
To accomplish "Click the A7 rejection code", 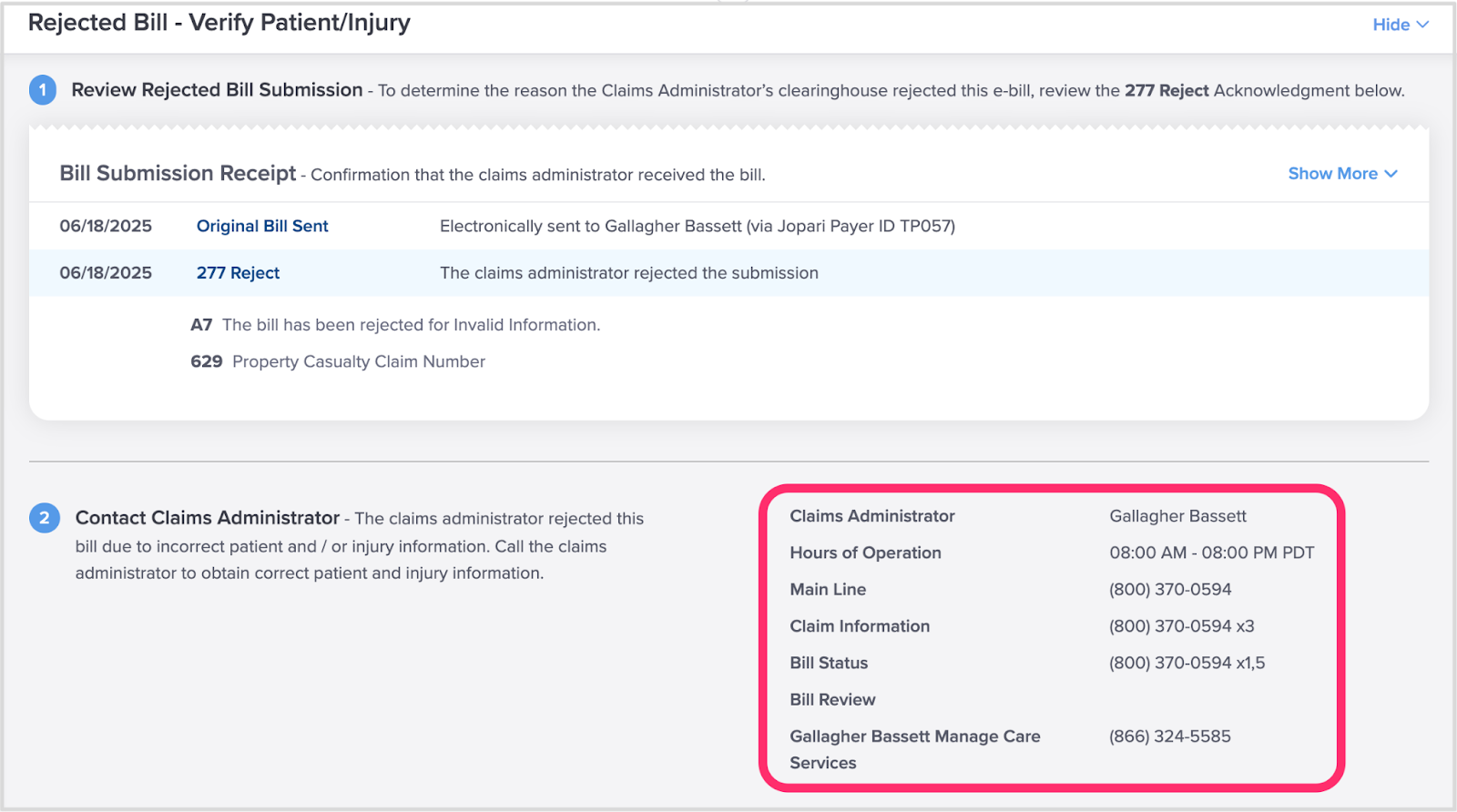I will pyautogui.click(x=201, y=325).
